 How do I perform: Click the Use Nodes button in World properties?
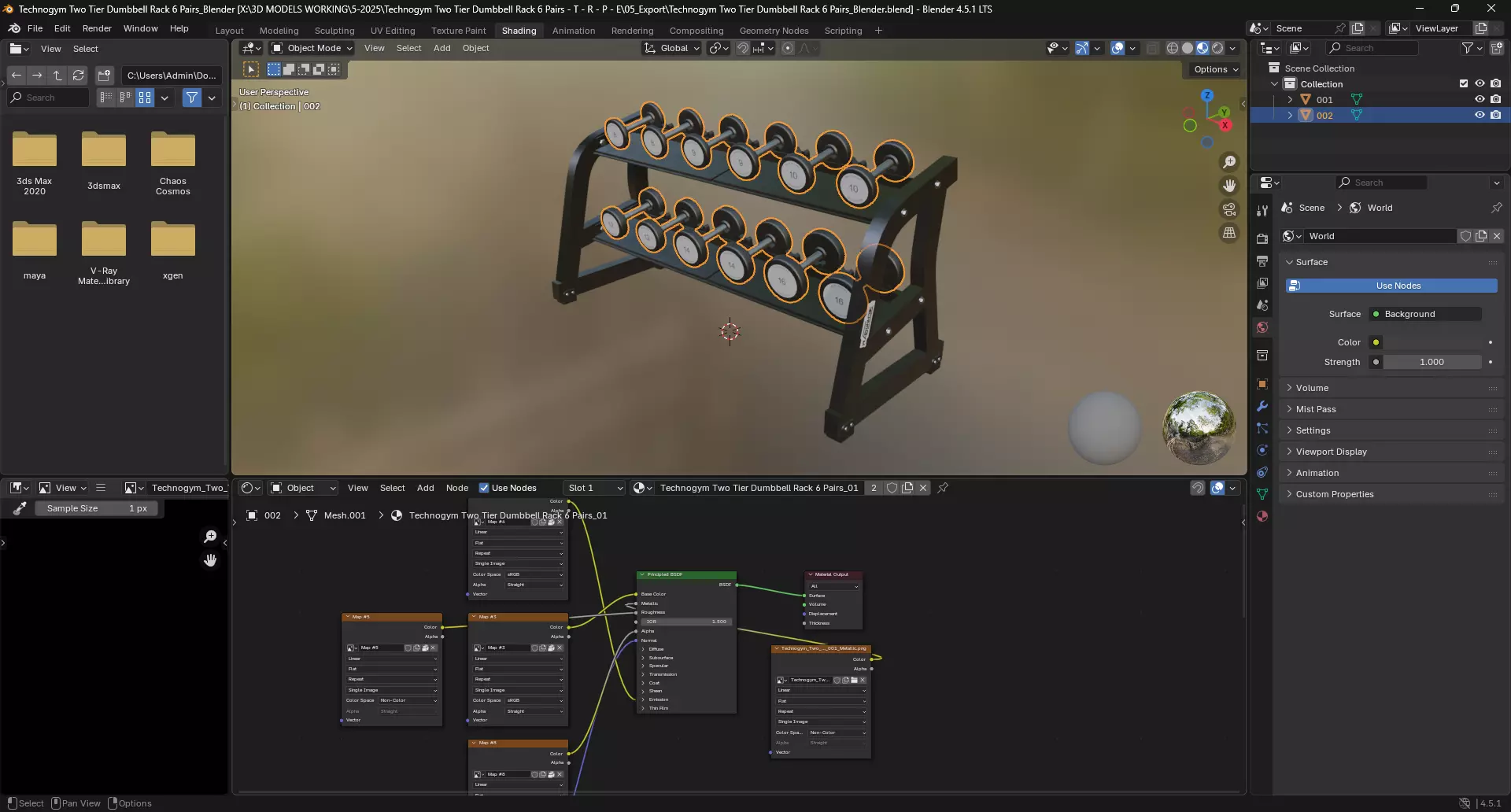click(x=1391, y=286)
